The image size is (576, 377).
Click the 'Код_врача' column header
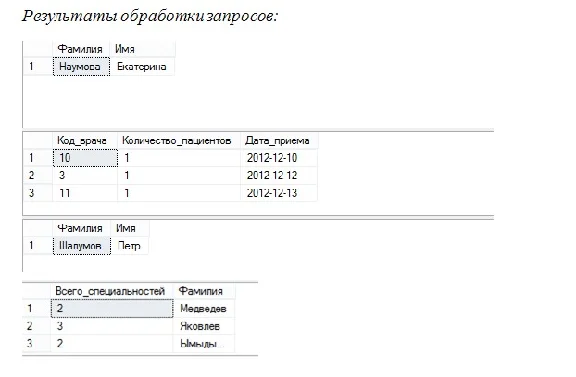pyautogui.click(x=85, y=140)
